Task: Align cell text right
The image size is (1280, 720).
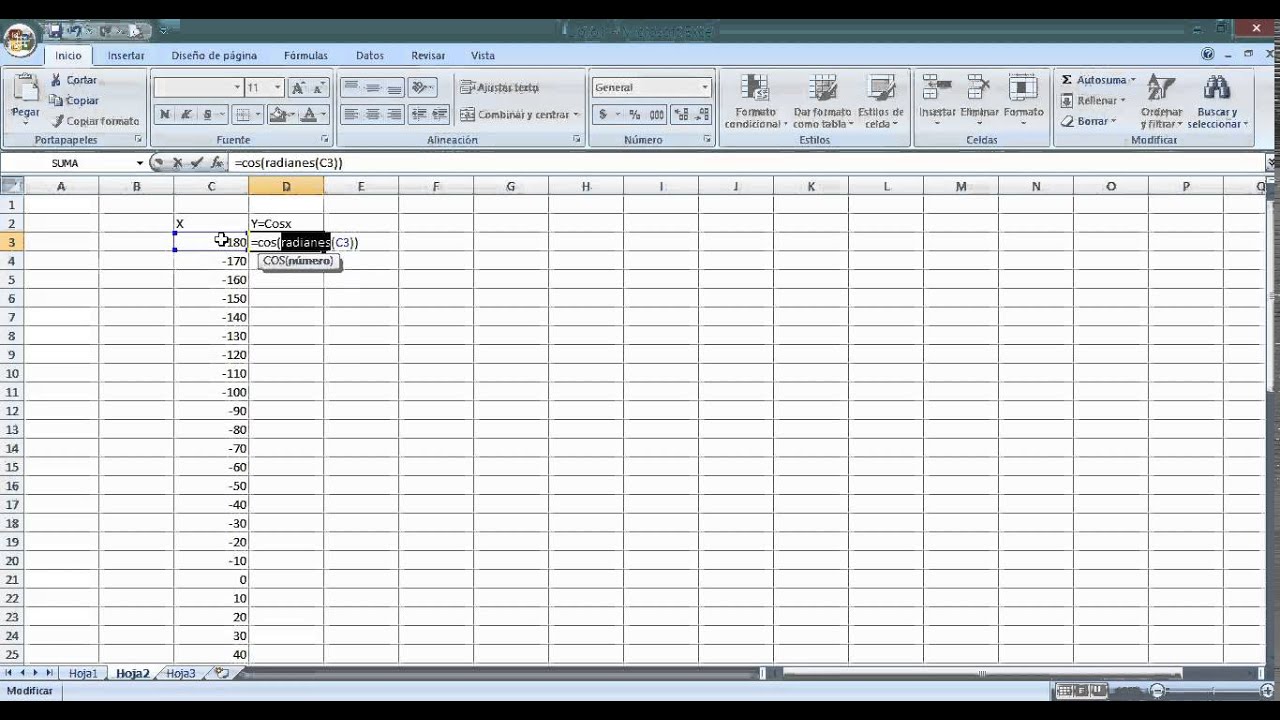Action: [x=393, y=115]
